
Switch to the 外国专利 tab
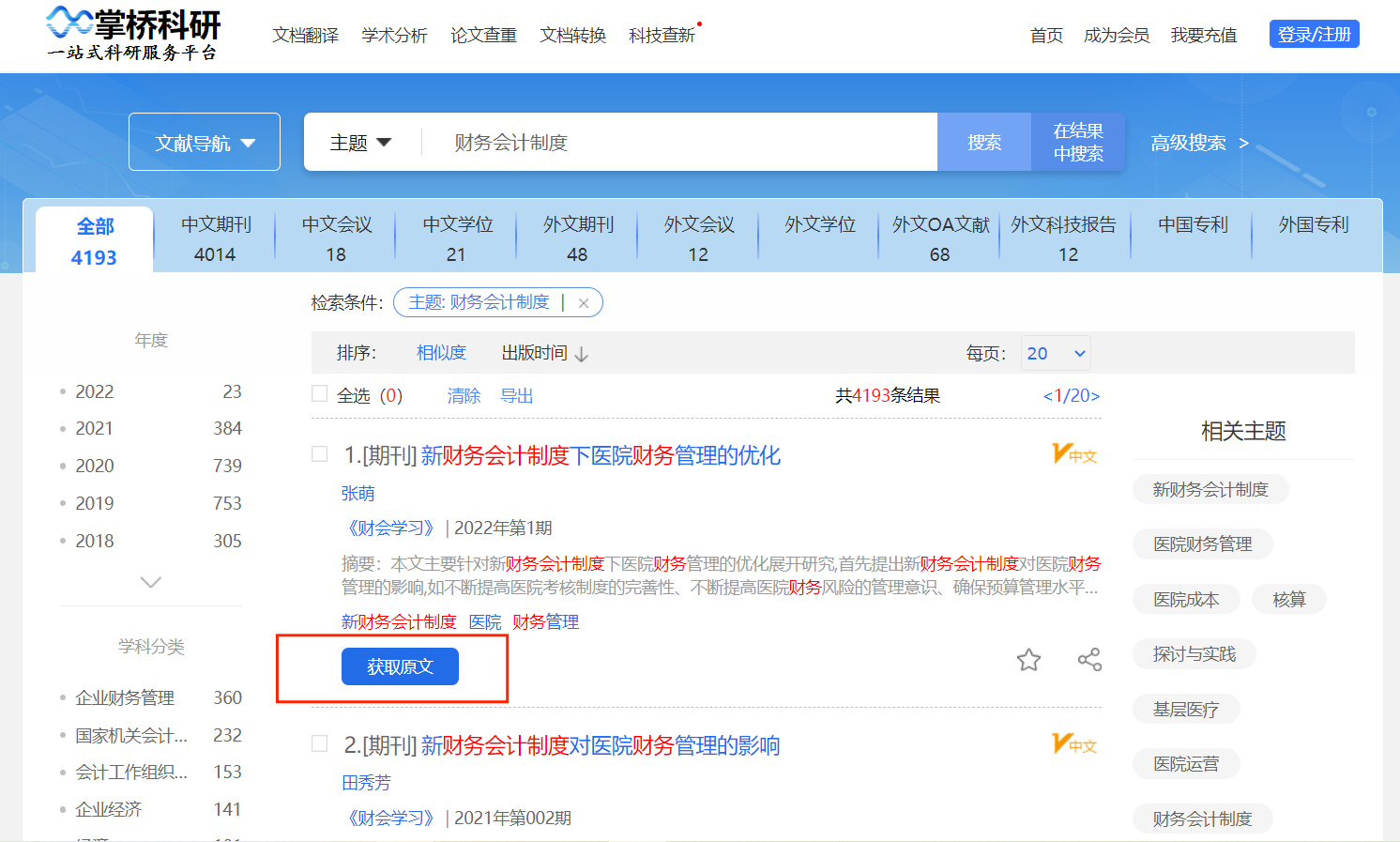(1314, 225)
